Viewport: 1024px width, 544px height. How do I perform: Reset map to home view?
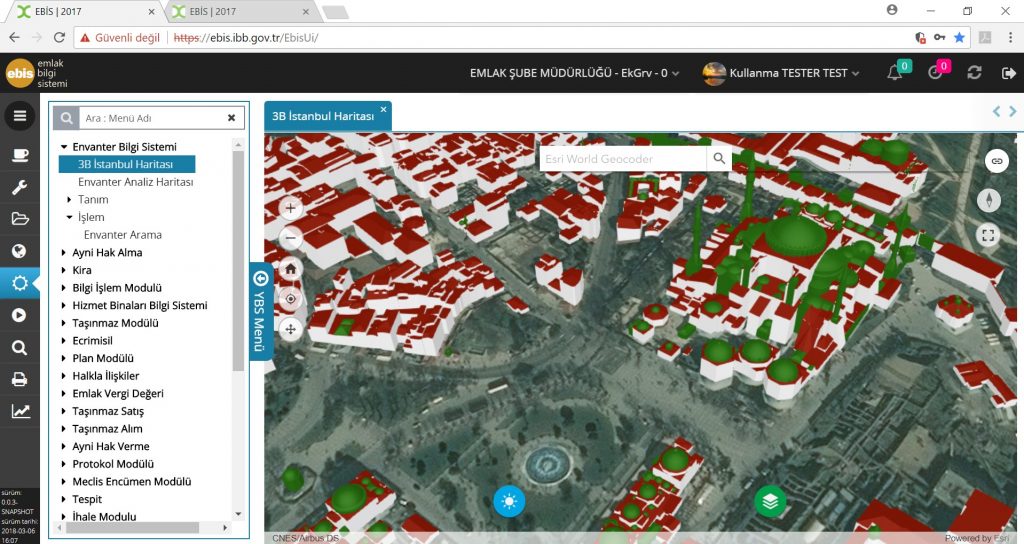click(291, 268)
